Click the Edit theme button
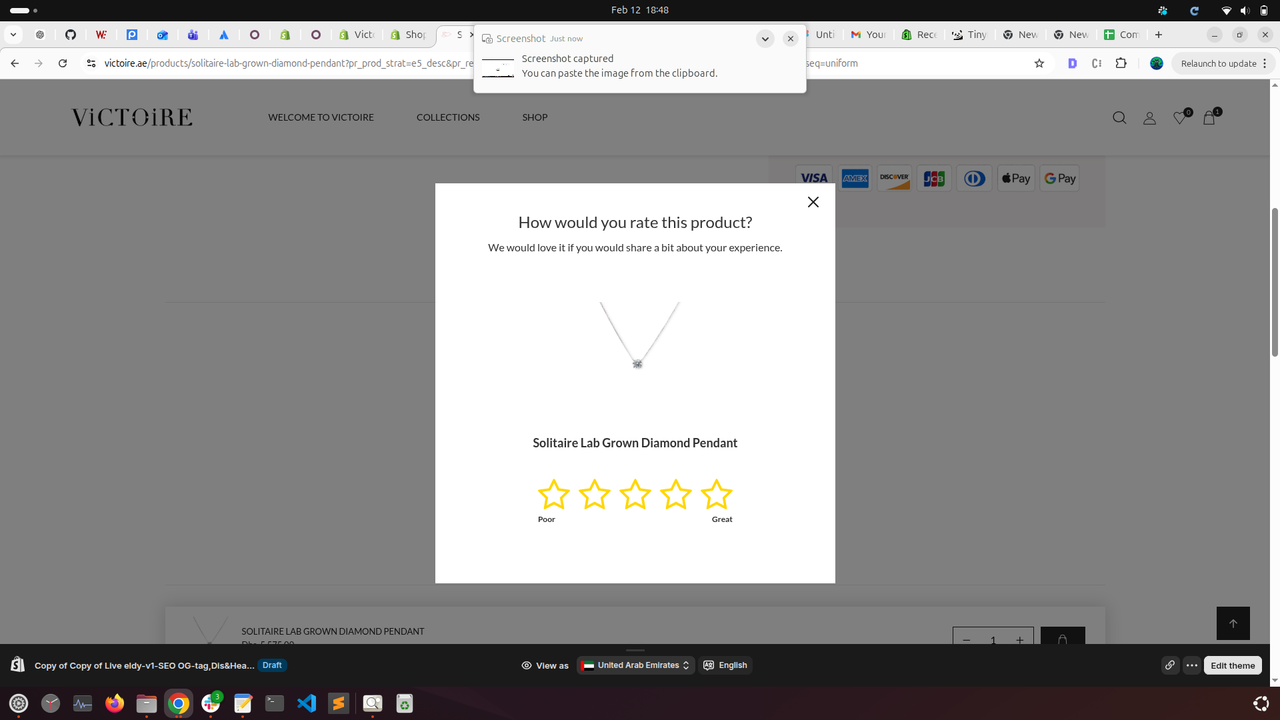Viewport: 1280px width, 720px height. pos(1232,665)
